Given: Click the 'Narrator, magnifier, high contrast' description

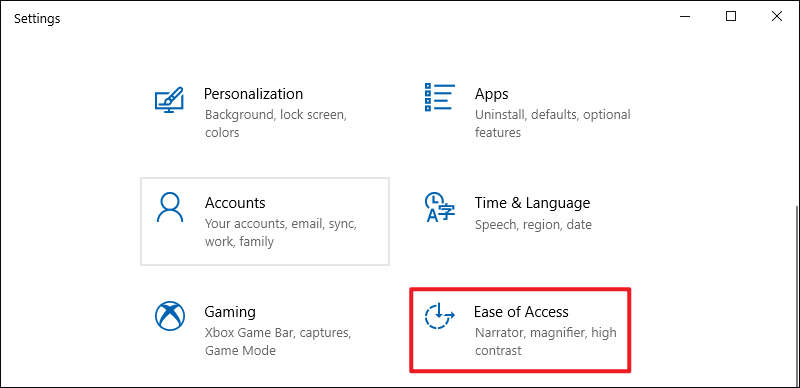Looking at the screenshot, I should [545, 342].
